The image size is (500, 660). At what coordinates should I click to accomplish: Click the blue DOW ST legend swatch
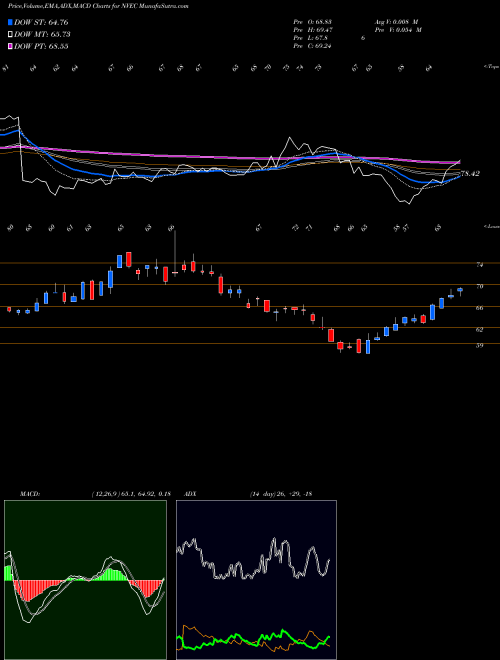10,22
